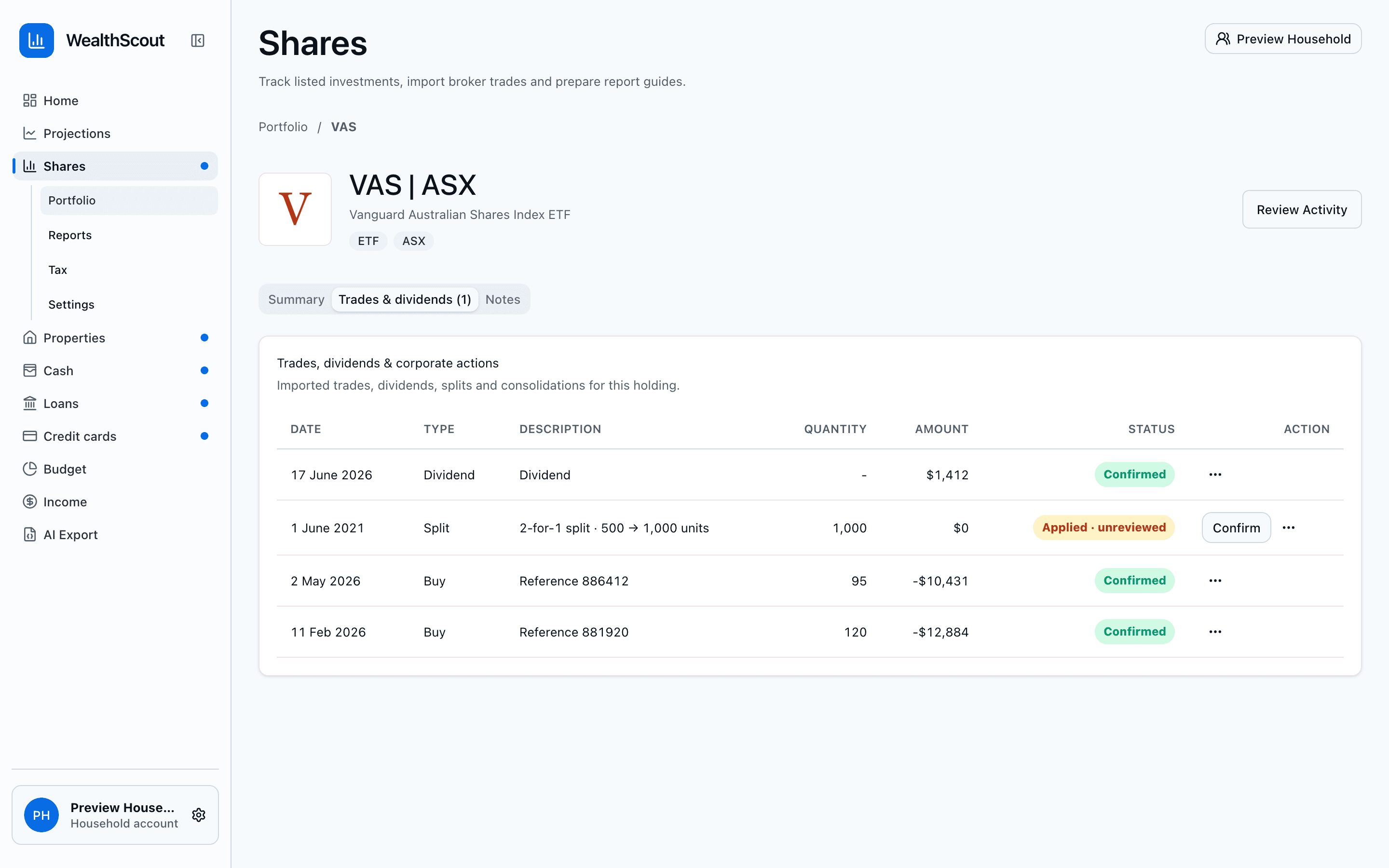Click the PH avatar circle
The image size is (1389, 868).
(41, 814)
